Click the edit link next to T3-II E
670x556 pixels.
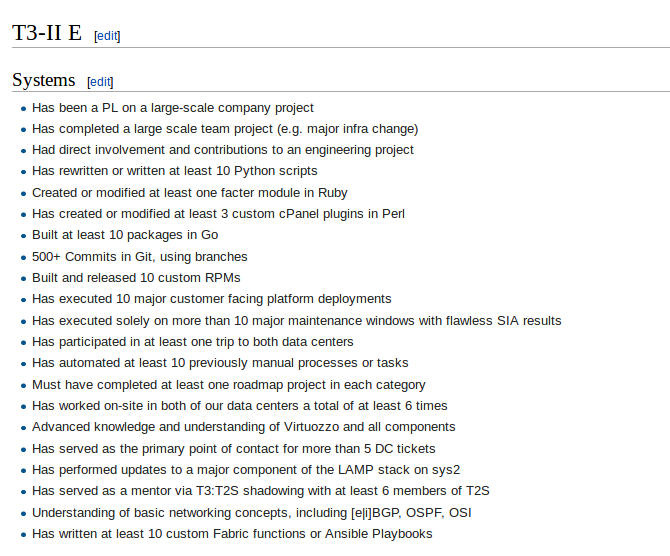click(x=107, y=36)
